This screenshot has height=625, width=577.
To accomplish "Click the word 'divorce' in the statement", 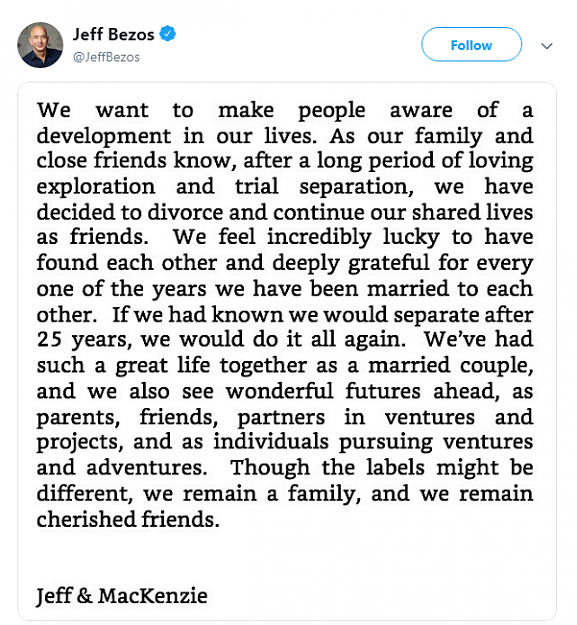I will pyautogui.click(x=185, y=212).
